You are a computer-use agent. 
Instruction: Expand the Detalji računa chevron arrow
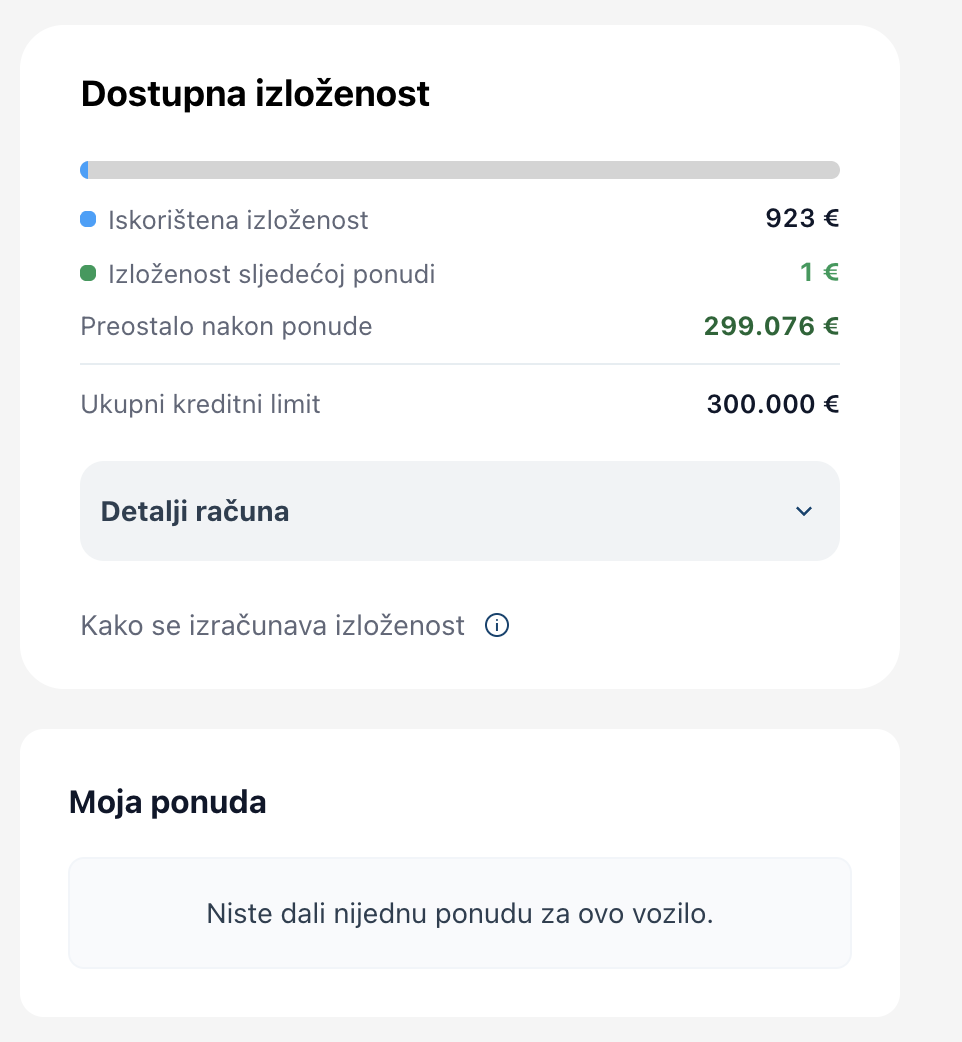pos(804,511)
